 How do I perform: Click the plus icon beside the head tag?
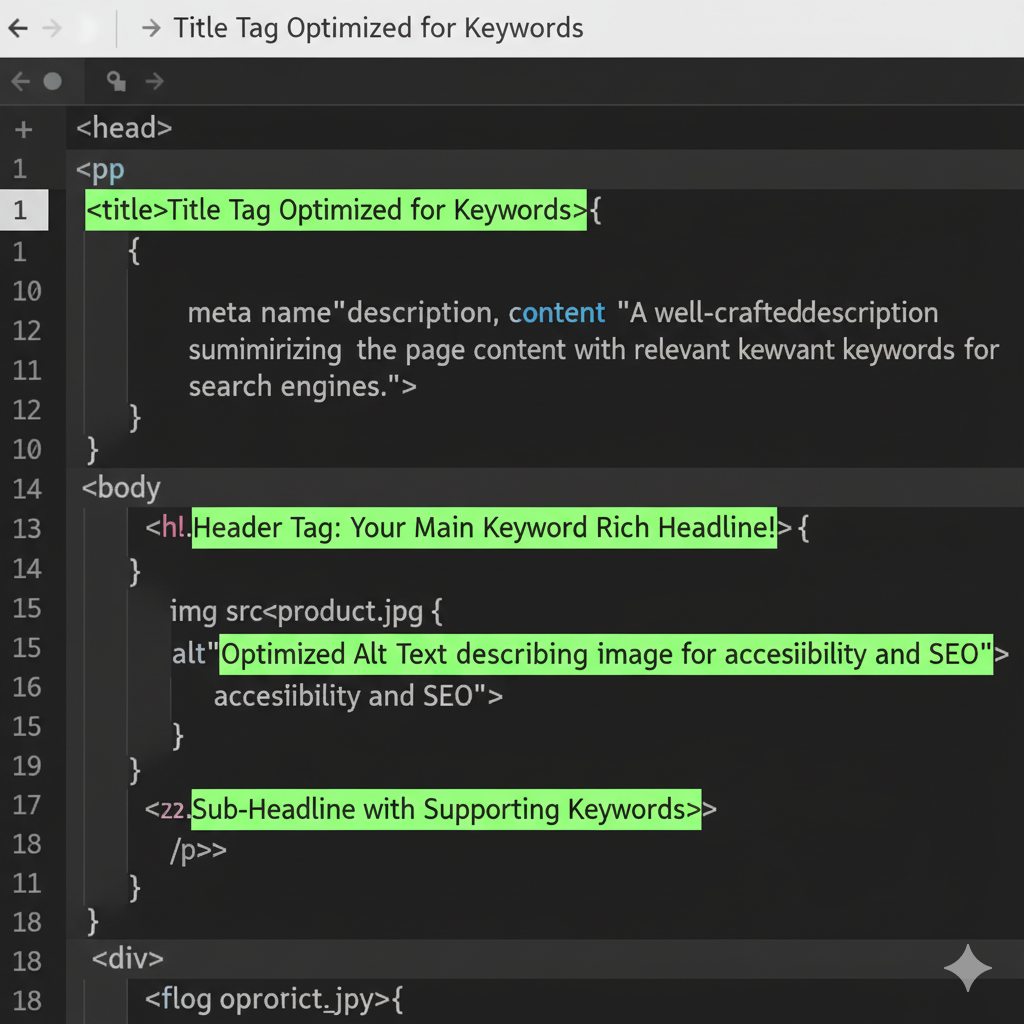pyautogui.click(x=24, y=130)
